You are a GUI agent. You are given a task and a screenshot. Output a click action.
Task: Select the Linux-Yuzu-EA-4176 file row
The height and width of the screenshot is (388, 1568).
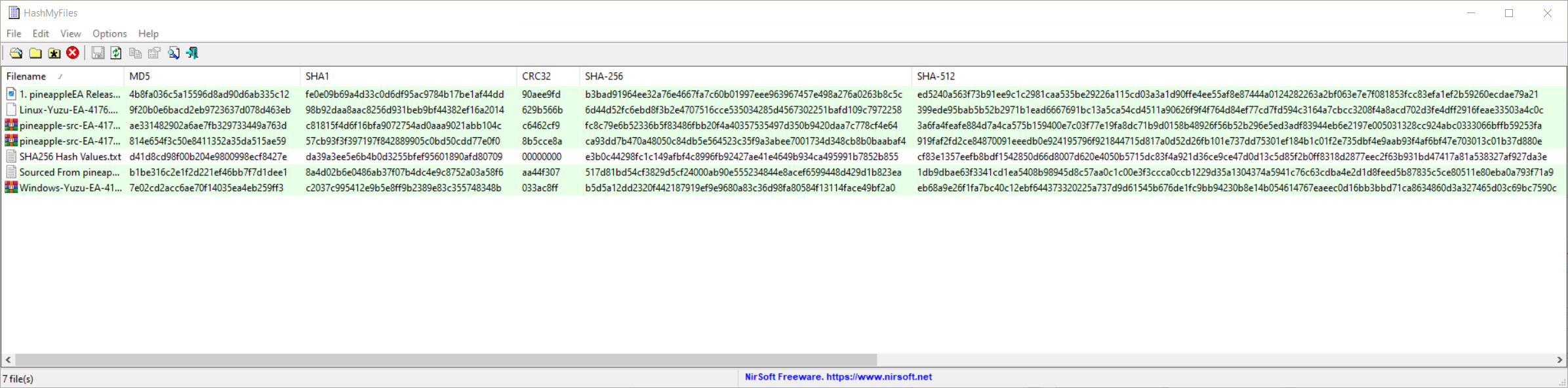tap(784, 110)
